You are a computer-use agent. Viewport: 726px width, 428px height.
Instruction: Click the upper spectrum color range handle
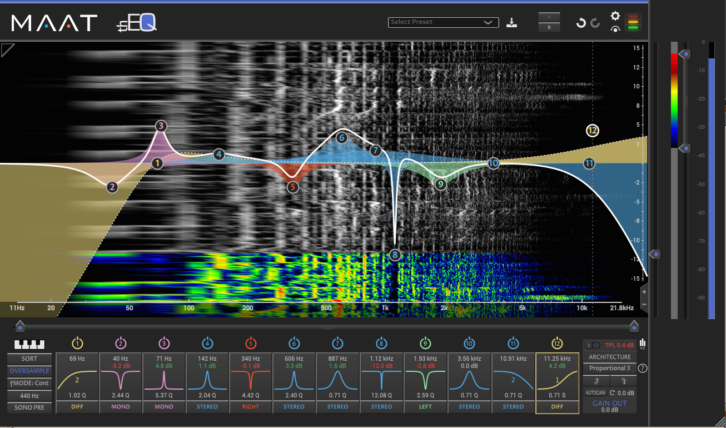pyautogui.click(x=685, y=54)
